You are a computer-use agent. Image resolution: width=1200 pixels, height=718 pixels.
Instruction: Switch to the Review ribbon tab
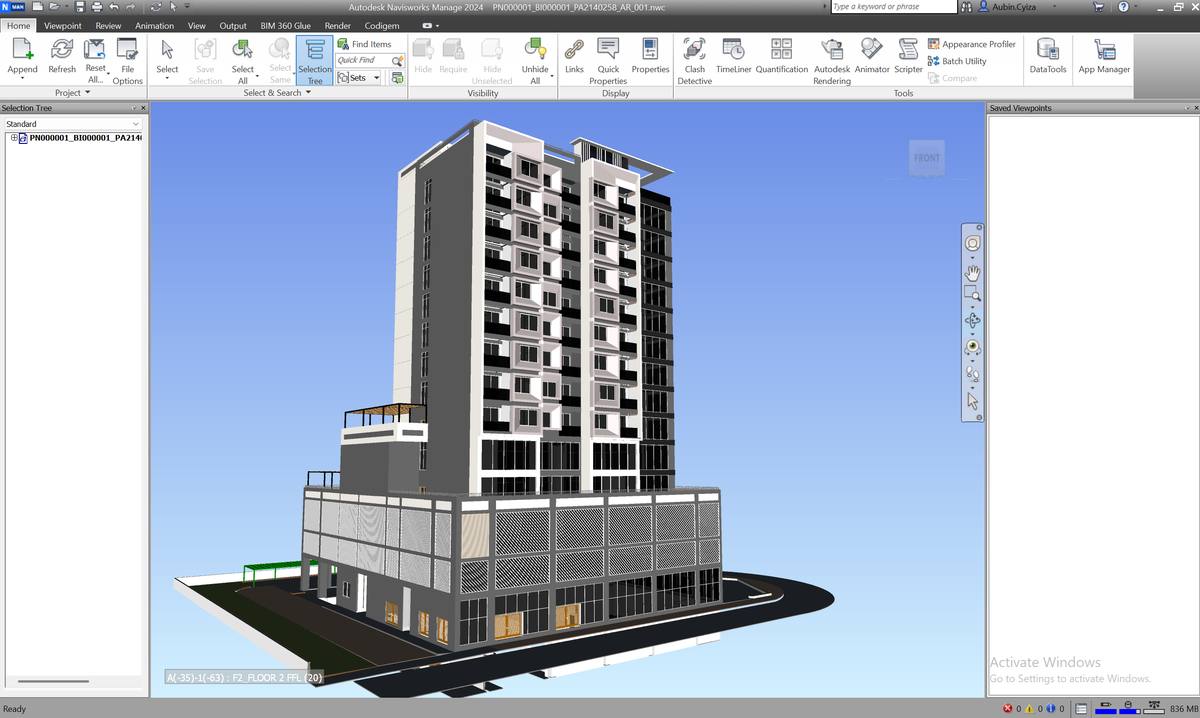[108, 25]
